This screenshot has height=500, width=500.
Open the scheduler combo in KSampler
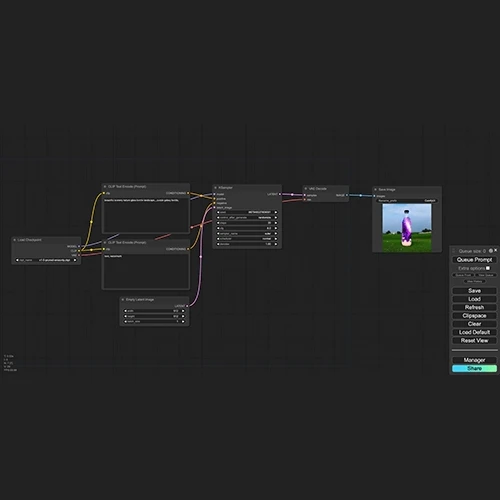coord(247,239)
